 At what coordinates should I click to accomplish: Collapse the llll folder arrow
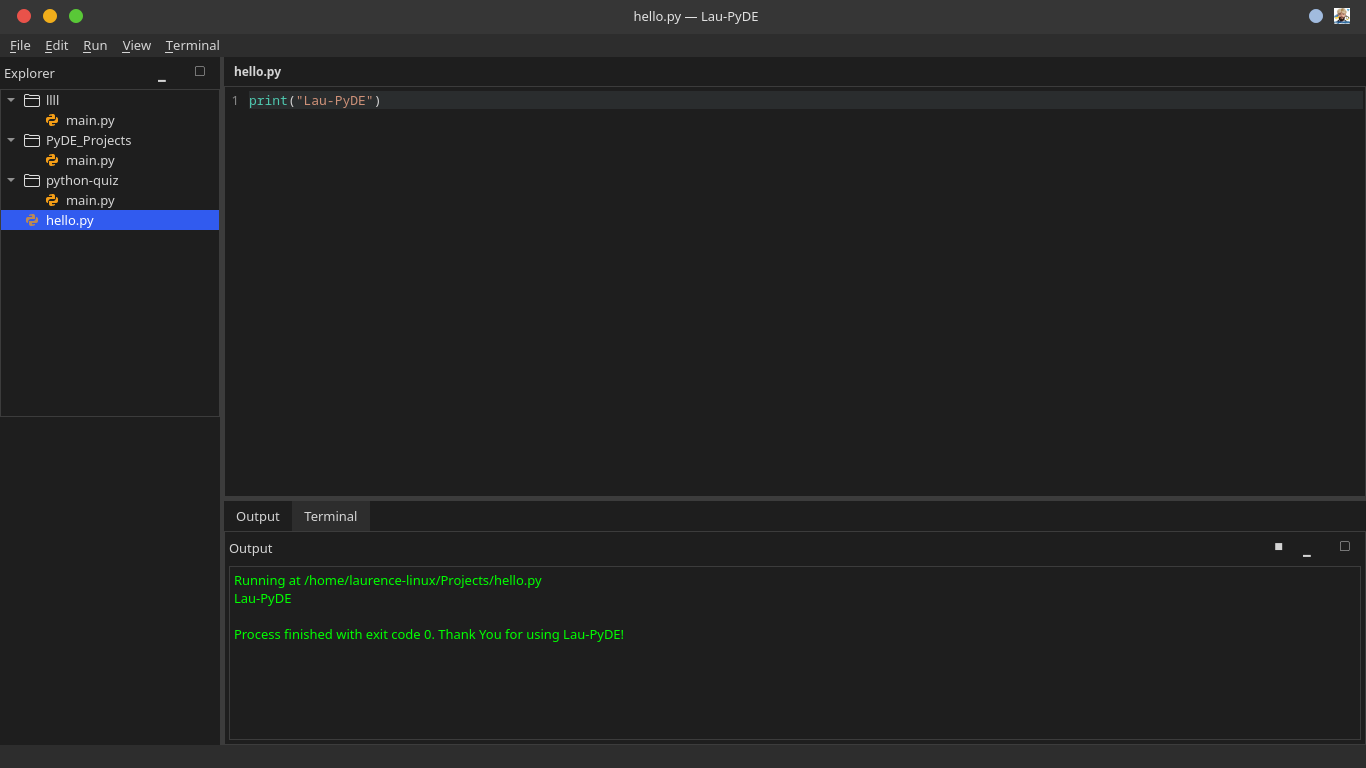click(x=11, y=100)
